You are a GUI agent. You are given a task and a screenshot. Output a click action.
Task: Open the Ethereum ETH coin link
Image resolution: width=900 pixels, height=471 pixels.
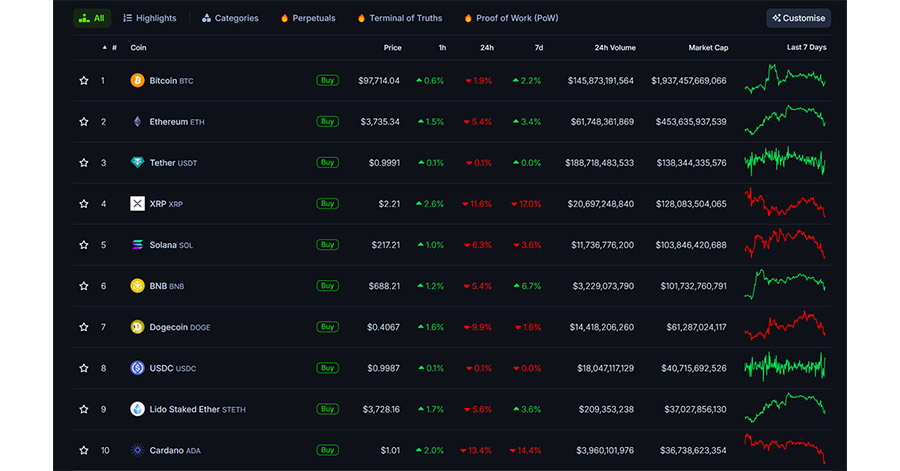tap(177, 122)
